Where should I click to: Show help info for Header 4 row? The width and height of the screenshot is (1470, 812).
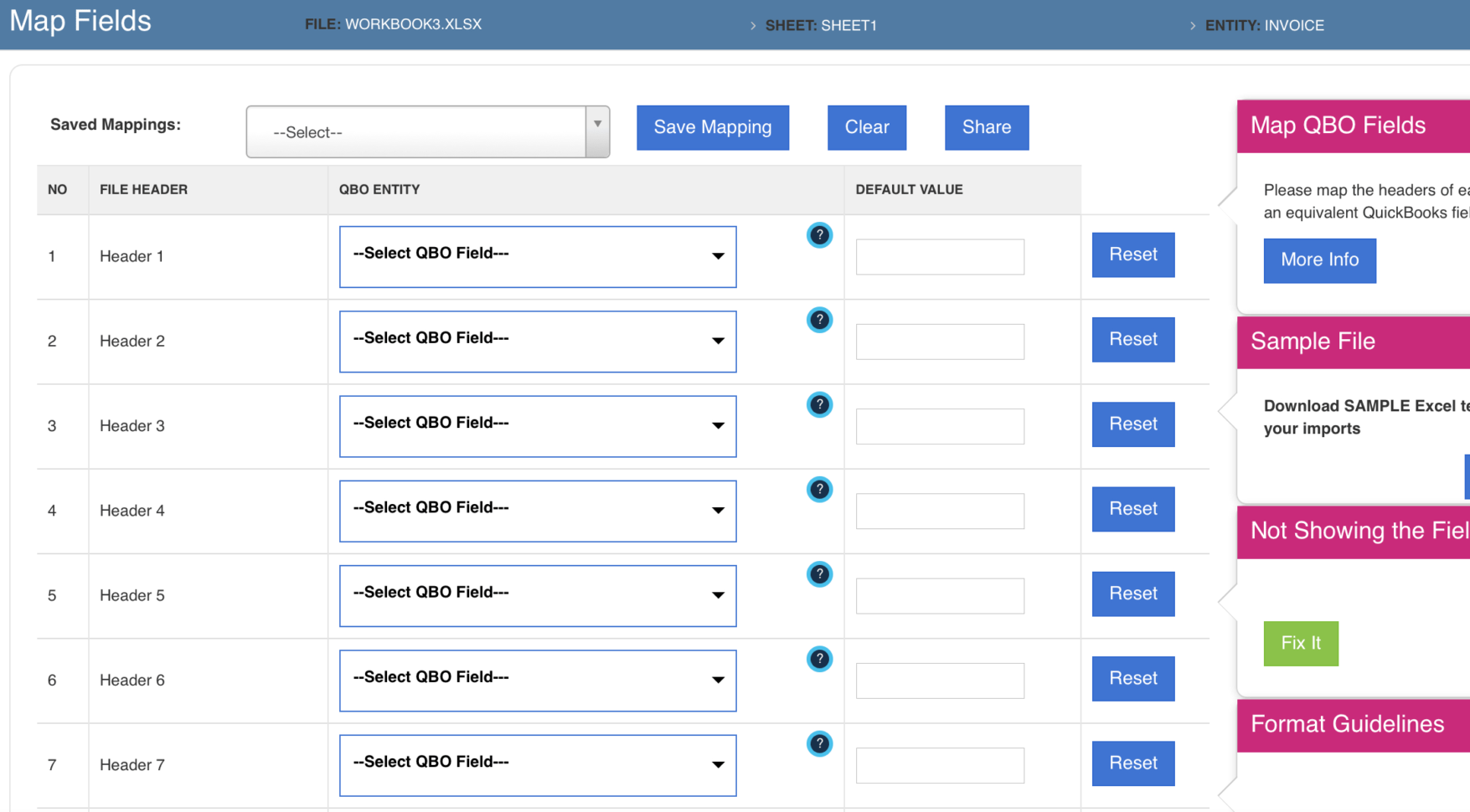click(819, 490)
